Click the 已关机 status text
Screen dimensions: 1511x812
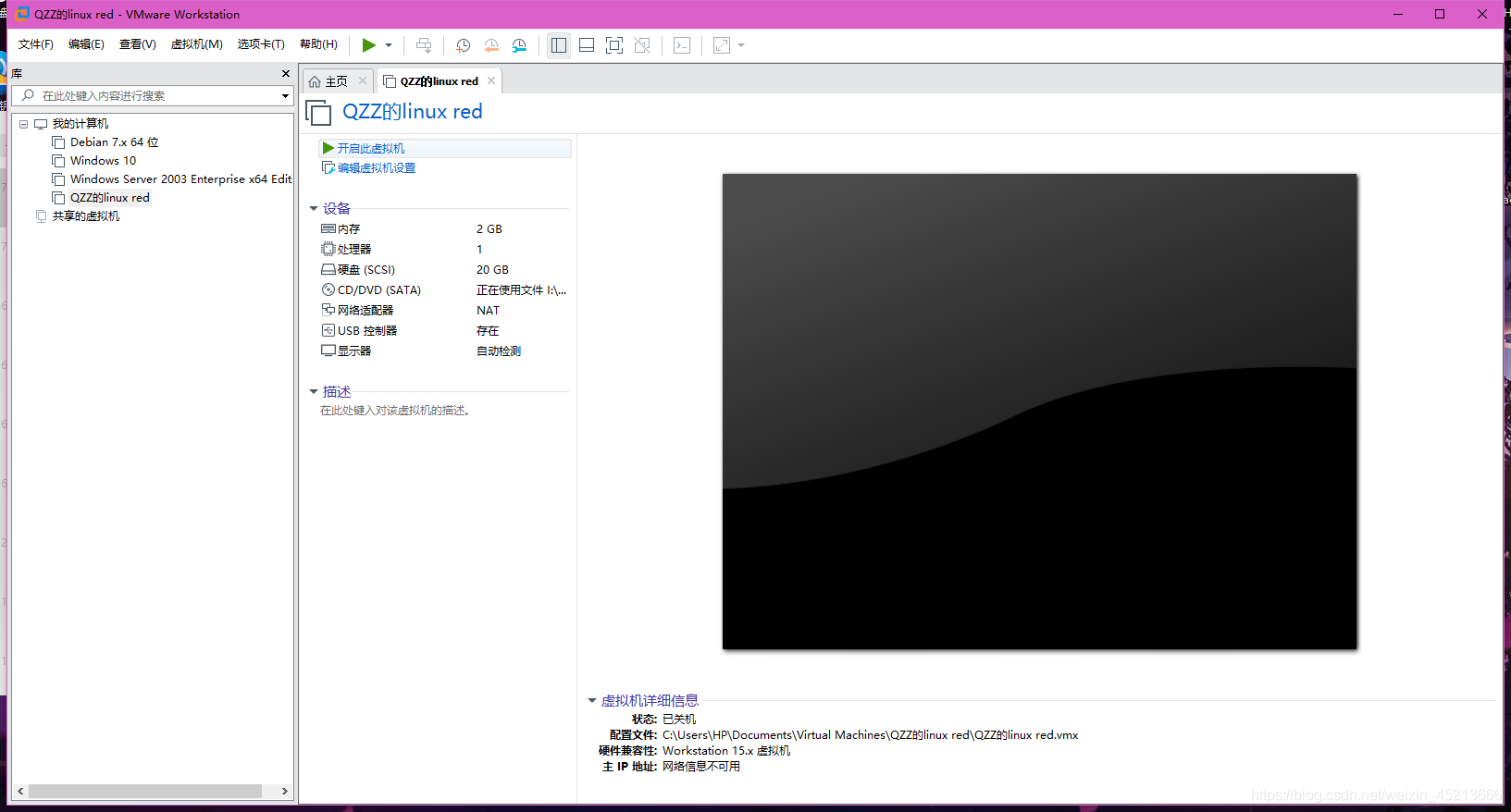pos(679,720)
